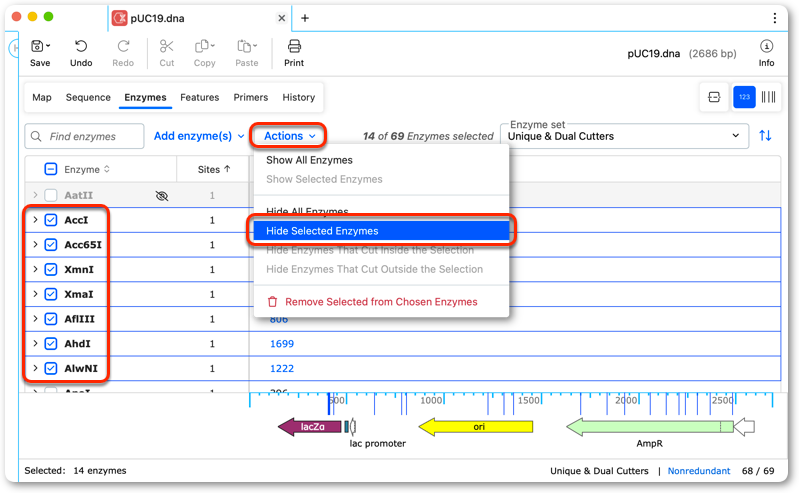
Task: Click the Redo arrow icon
Action: point(123,46)
